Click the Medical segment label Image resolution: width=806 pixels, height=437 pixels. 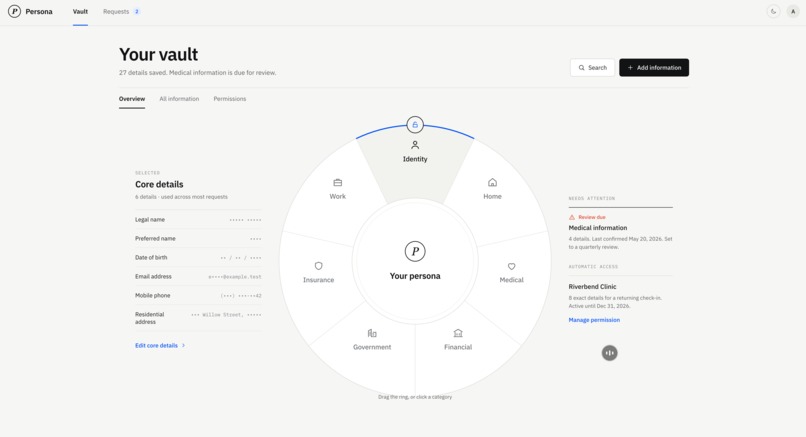click(511, 280)
